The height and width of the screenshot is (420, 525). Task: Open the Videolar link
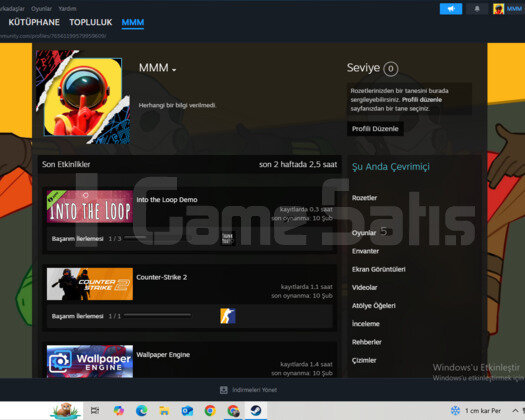click(365, 288)
